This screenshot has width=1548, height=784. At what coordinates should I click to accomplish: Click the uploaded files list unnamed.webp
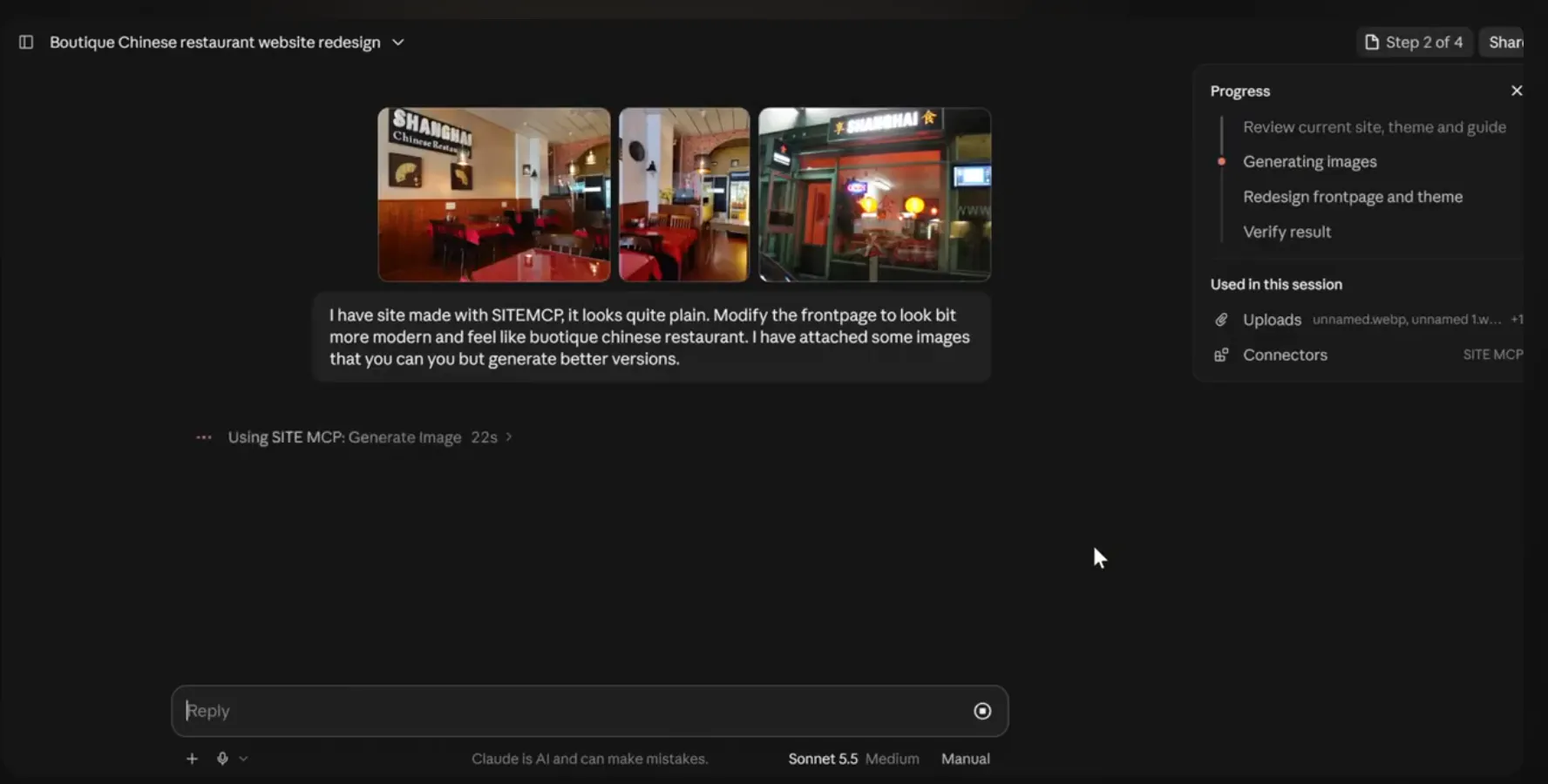click(x=1407, y=320)
